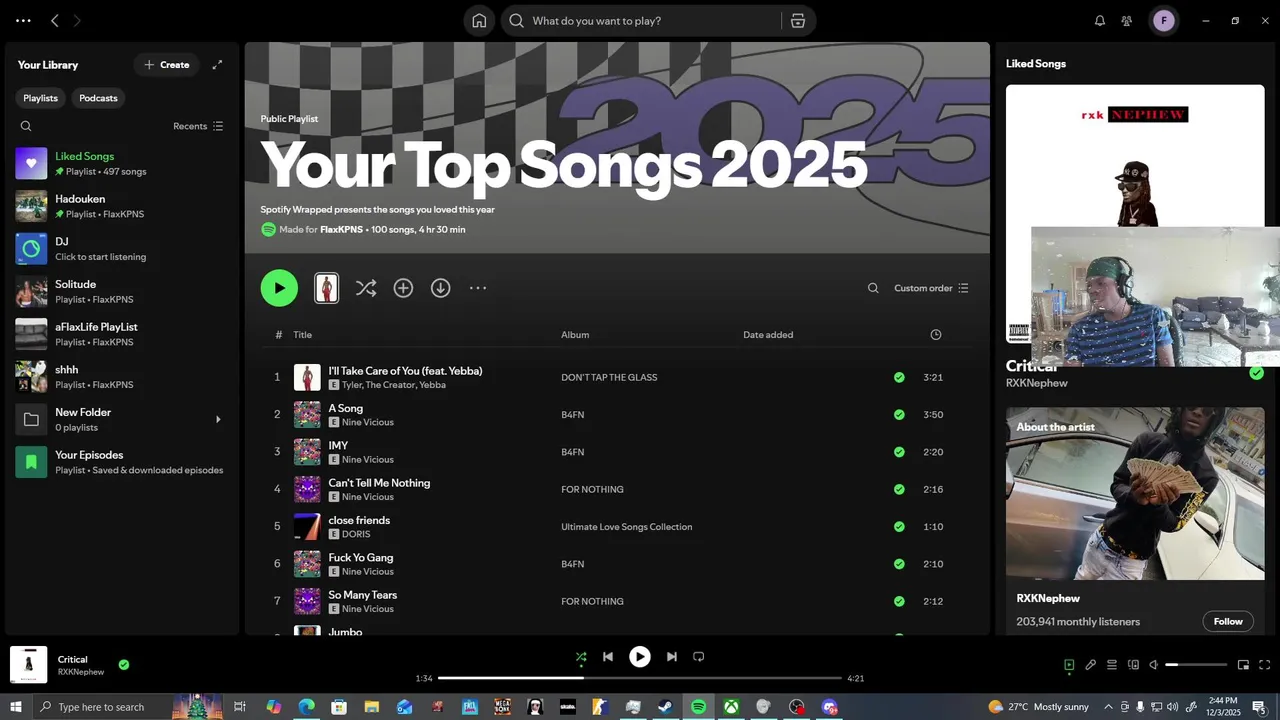The height and width of the screenshot is (720, 1280).
Task: Toggle liked check for IMY
Action: [899, 452]
